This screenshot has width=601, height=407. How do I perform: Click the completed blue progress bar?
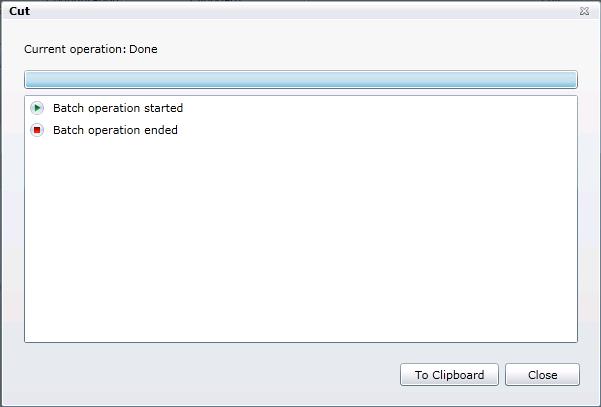(x=300, y=79)
